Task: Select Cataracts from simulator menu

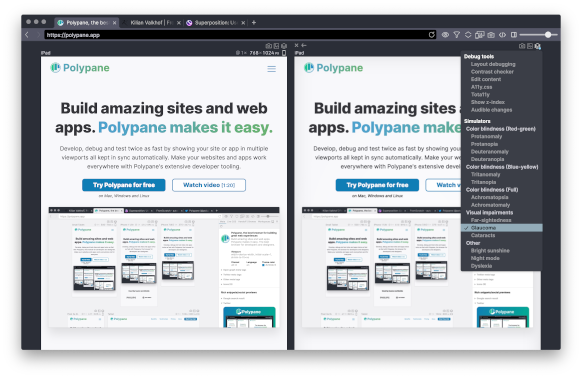Action: point(483,235)
